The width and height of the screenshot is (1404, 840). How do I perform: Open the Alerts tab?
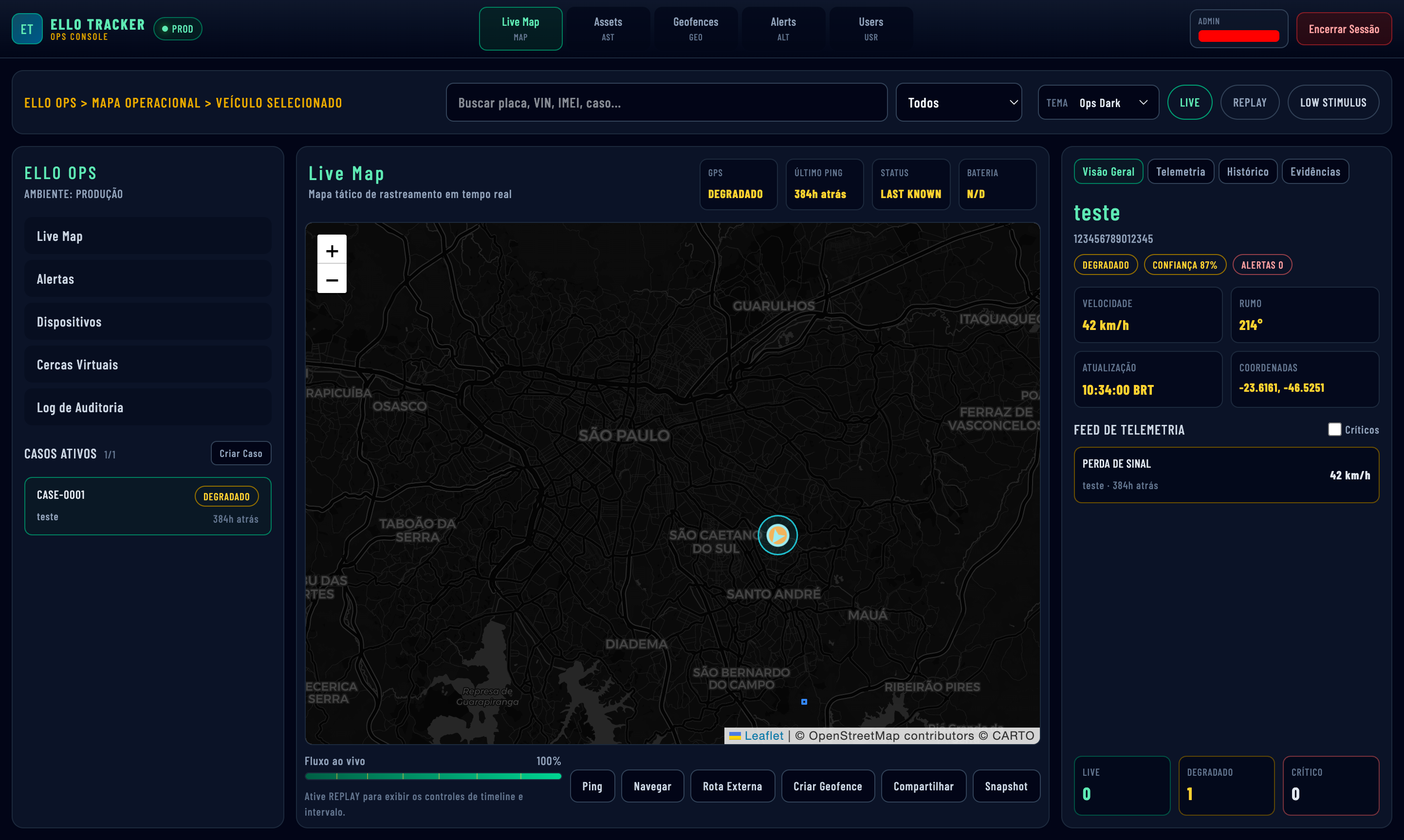coord(783,29)
